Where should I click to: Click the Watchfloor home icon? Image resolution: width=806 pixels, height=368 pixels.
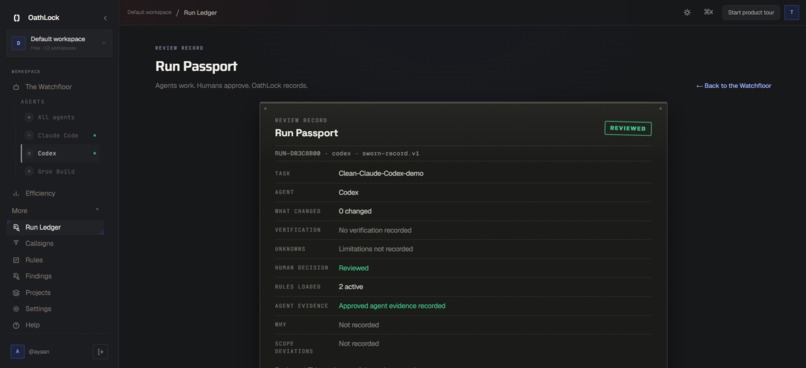(16, 87)
